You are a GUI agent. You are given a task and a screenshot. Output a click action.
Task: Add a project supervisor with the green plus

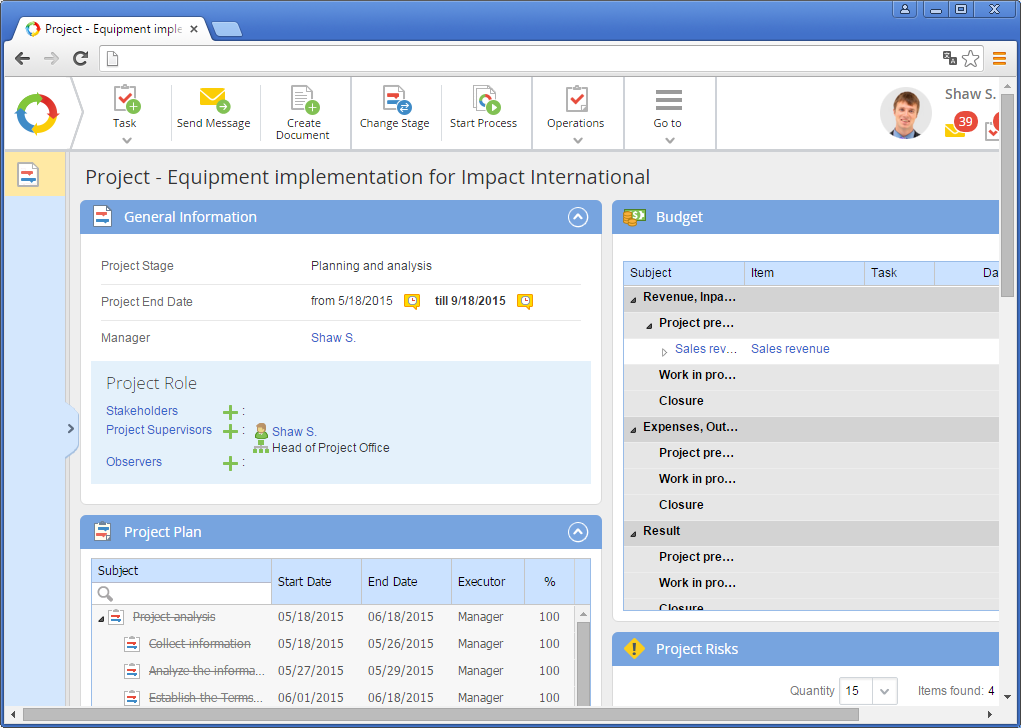tap(230, 431)
